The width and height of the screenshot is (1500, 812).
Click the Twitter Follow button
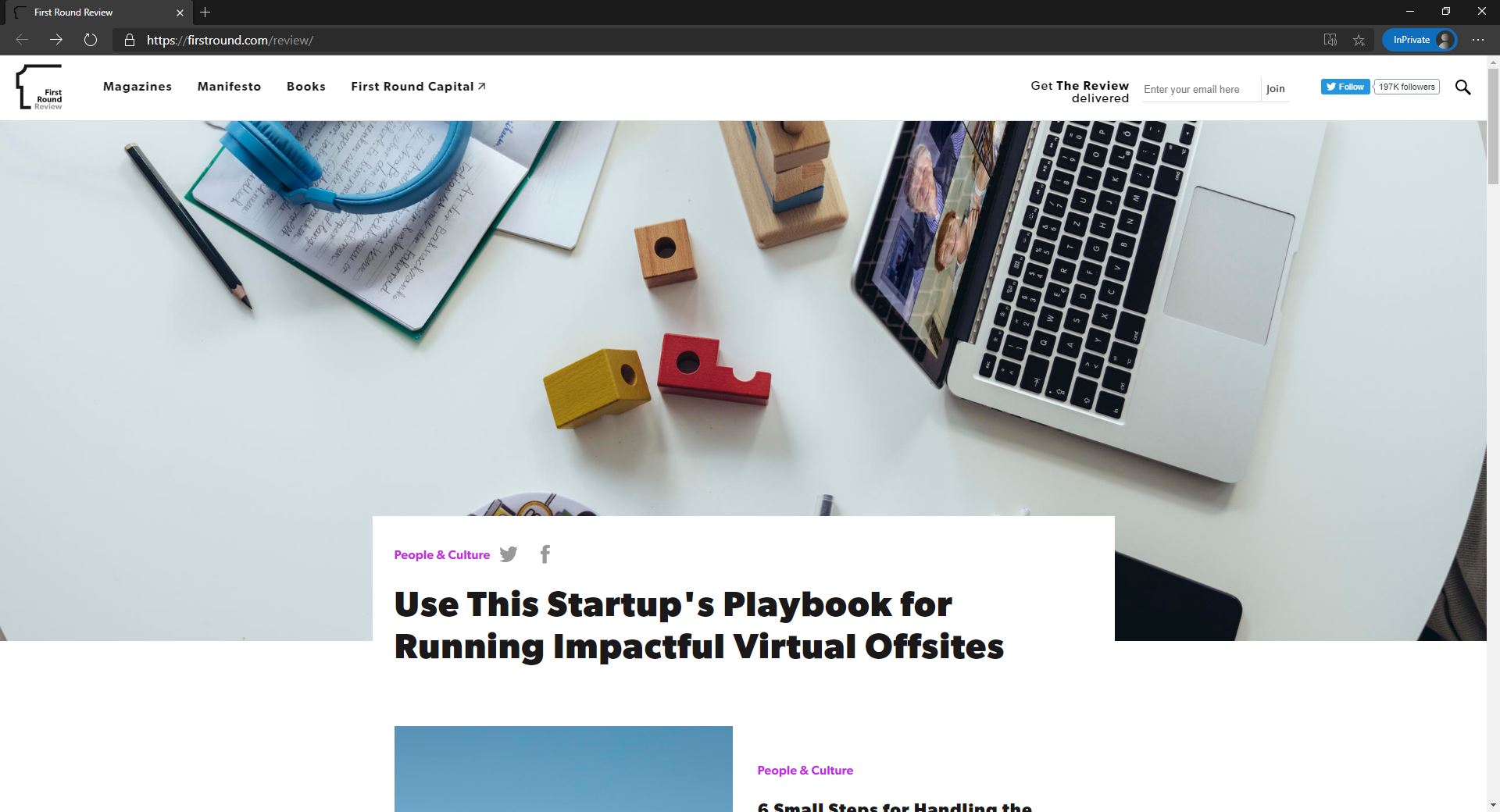[1345, 87]
